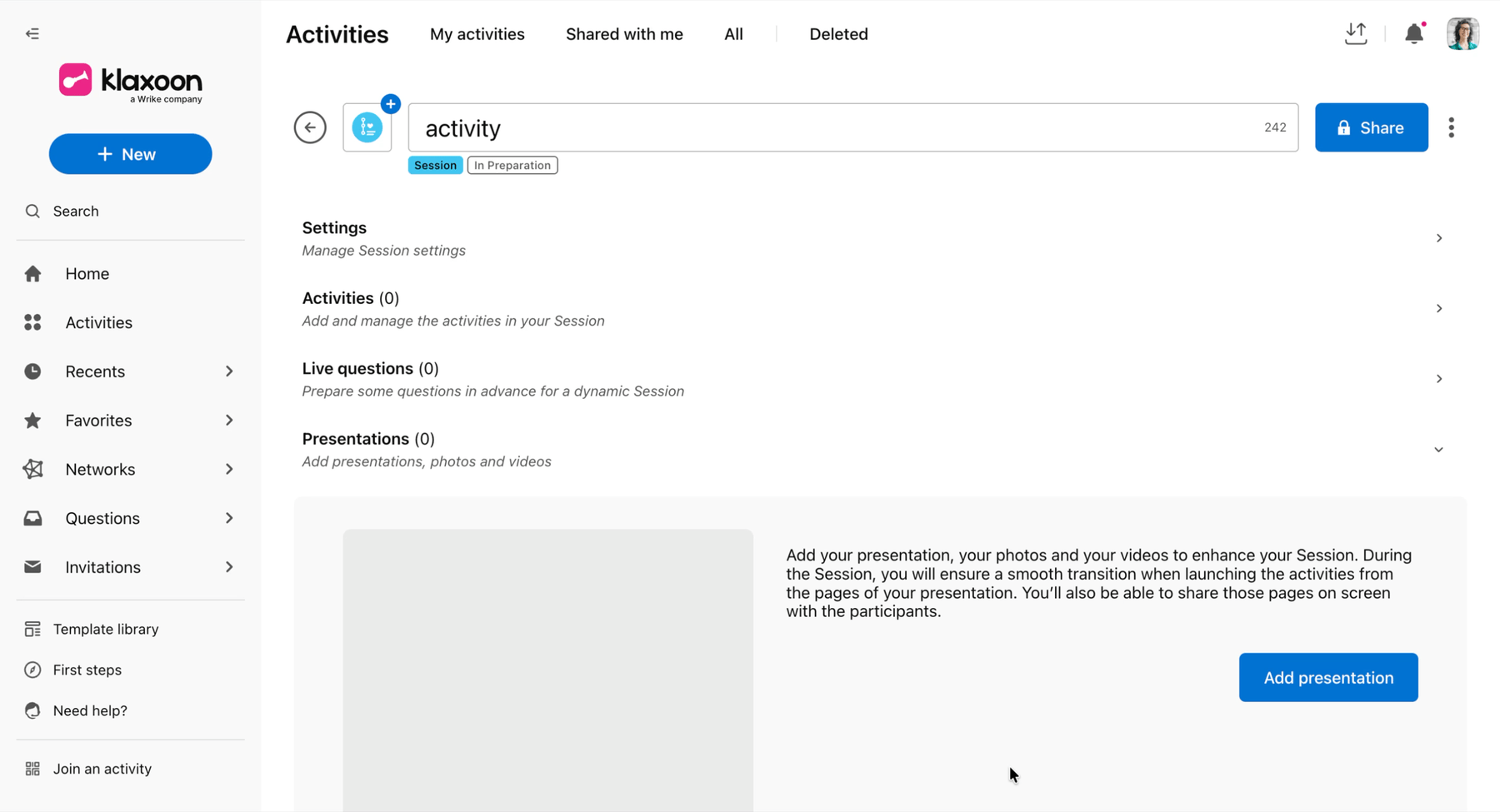The height and width of the screenshot is (812, 1500).
Task: Expand the Settings section chevron
Action: pyautogui.click(x=1439, y=238)
